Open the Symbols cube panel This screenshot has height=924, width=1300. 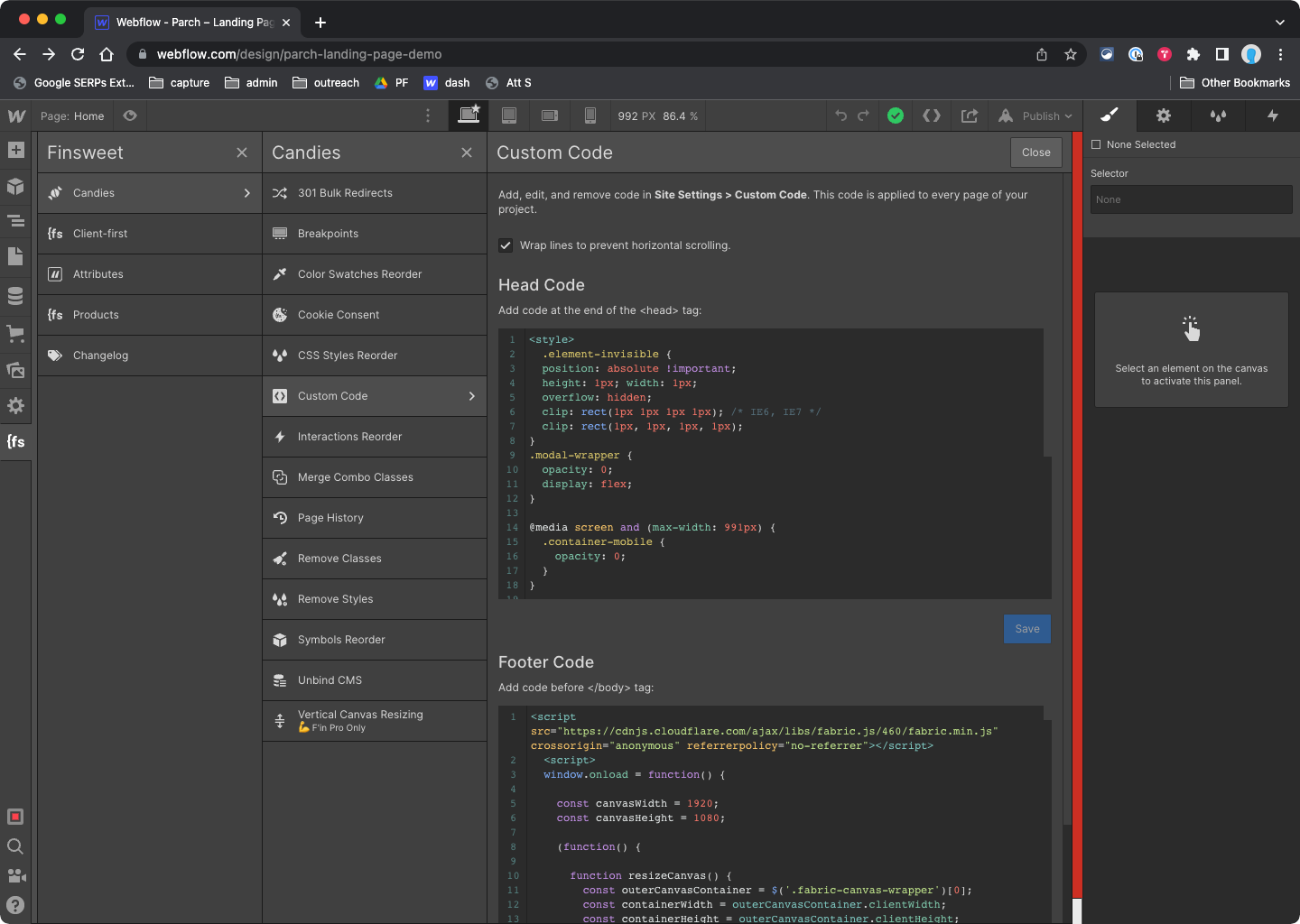(x=15, y=187)
